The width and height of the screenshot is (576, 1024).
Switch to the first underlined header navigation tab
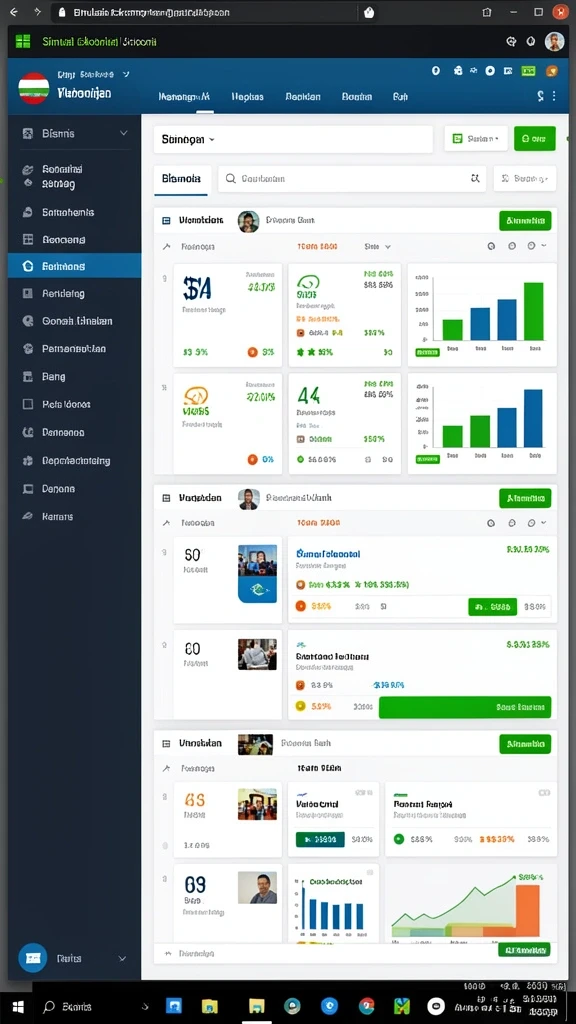pyautogui.click(x=184, y=97)
